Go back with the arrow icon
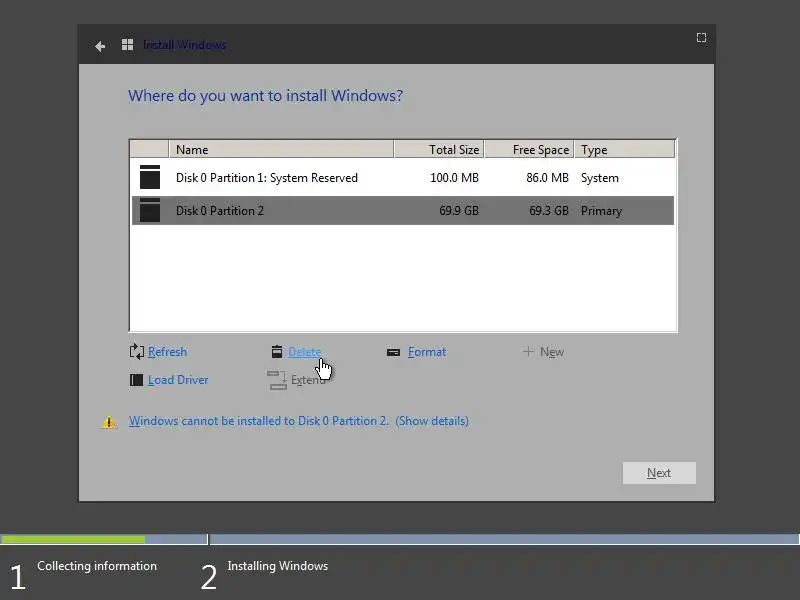The height and width of the screenshot is (600, 800). 100,46
